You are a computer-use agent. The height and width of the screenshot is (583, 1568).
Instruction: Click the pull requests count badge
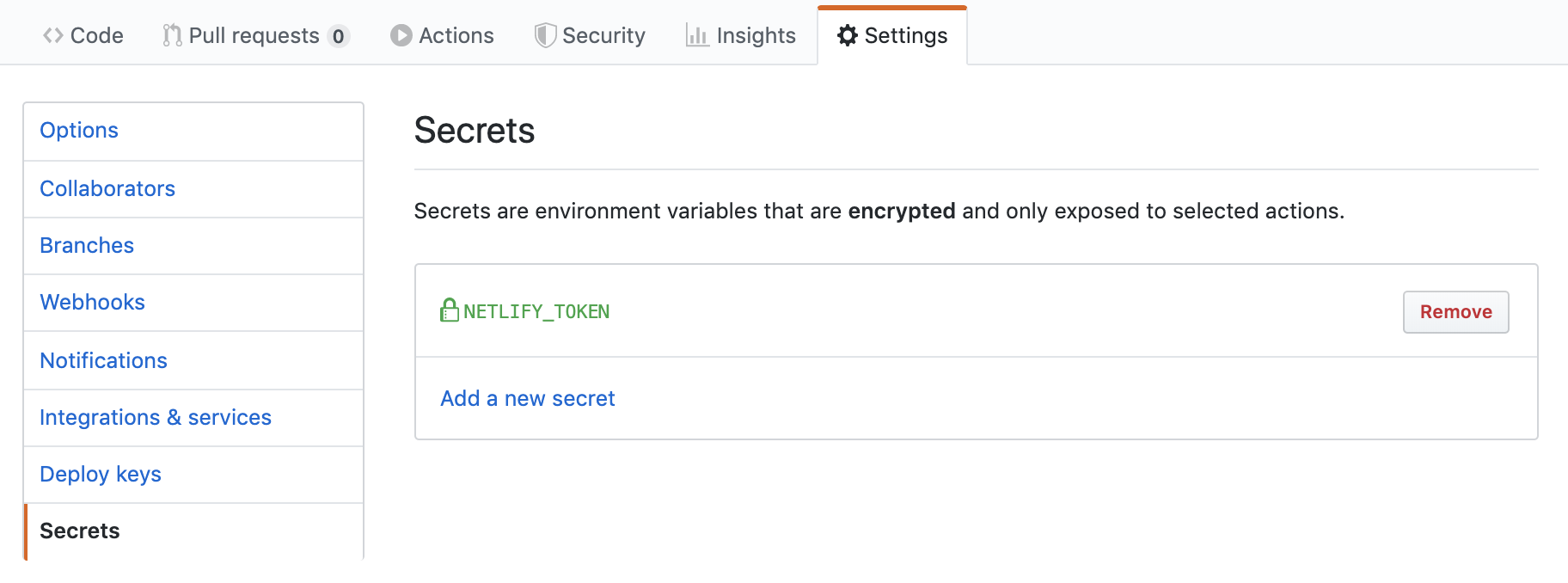tap(339, 36)
